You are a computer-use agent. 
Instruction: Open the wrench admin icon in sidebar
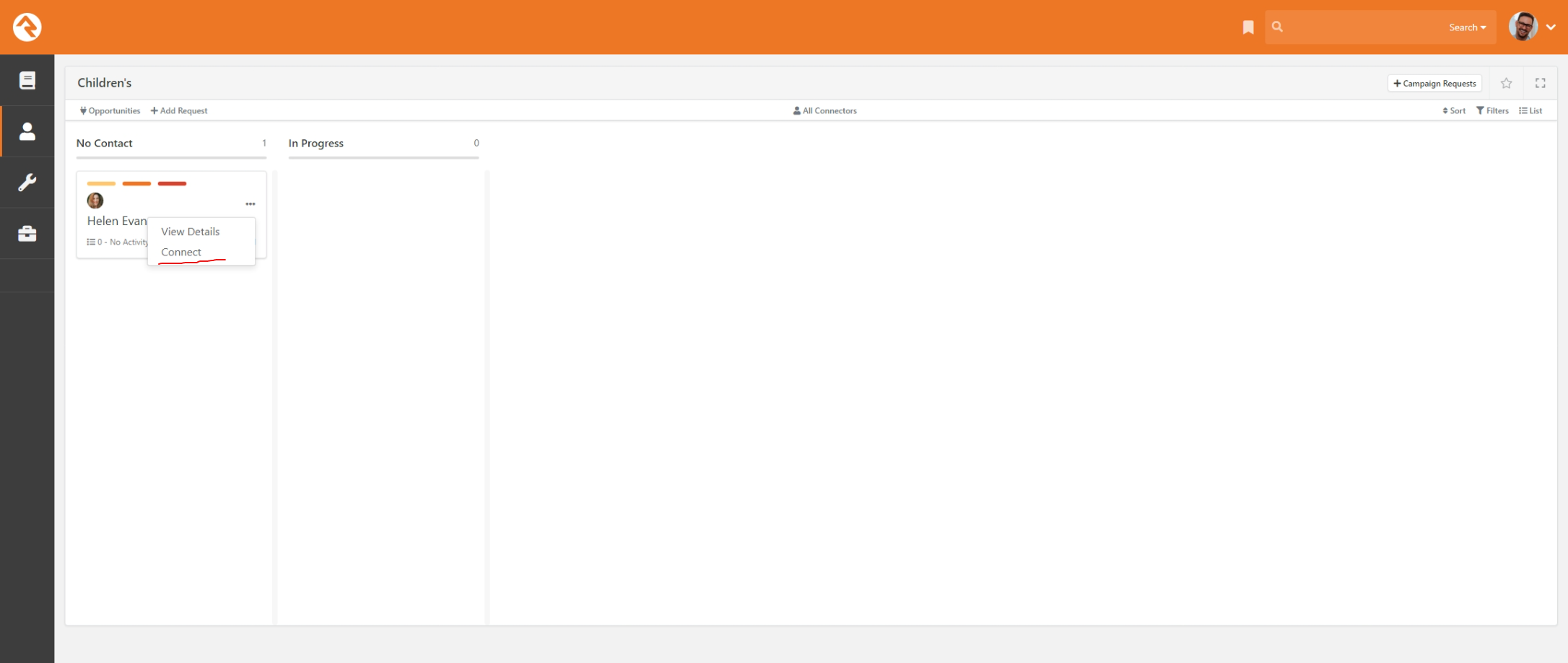point(27,183)
